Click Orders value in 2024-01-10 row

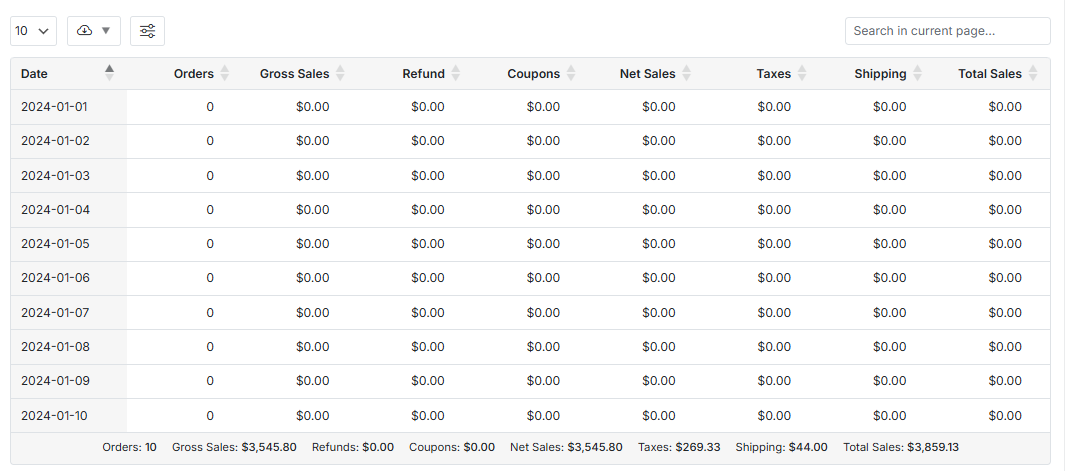(210, 415)
